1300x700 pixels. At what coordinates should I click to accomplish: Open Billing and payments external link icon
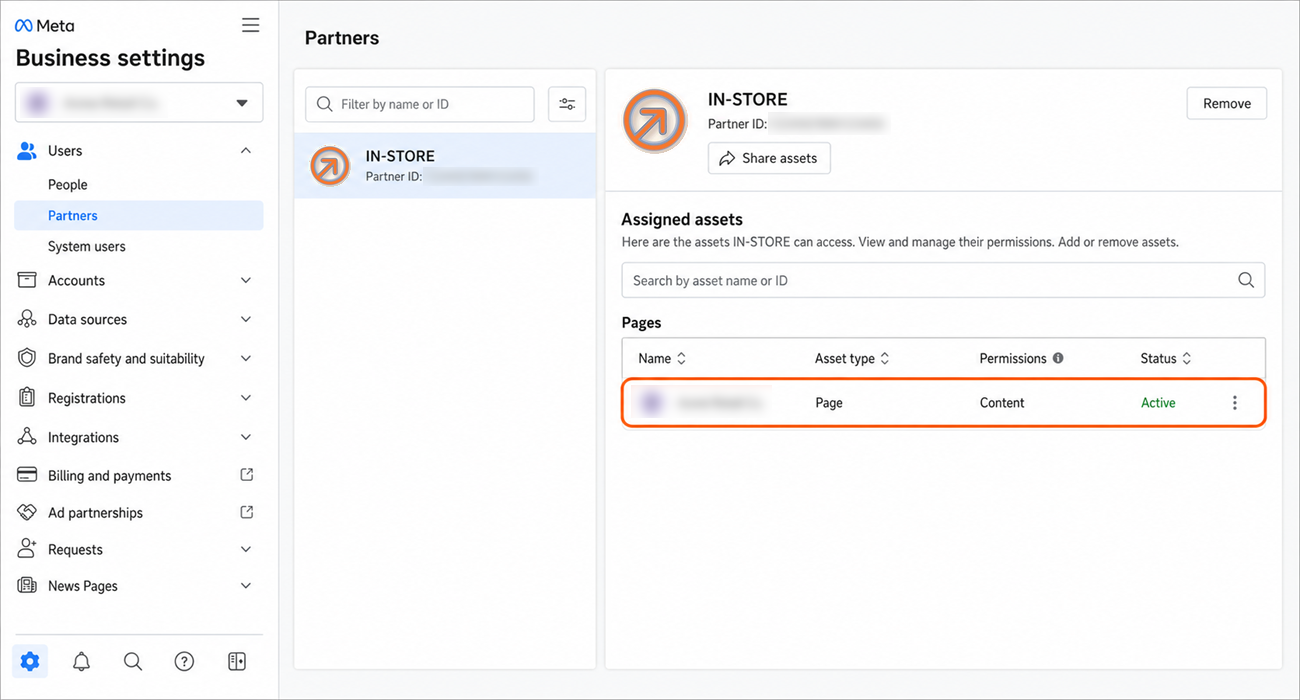tap(247, 475)
